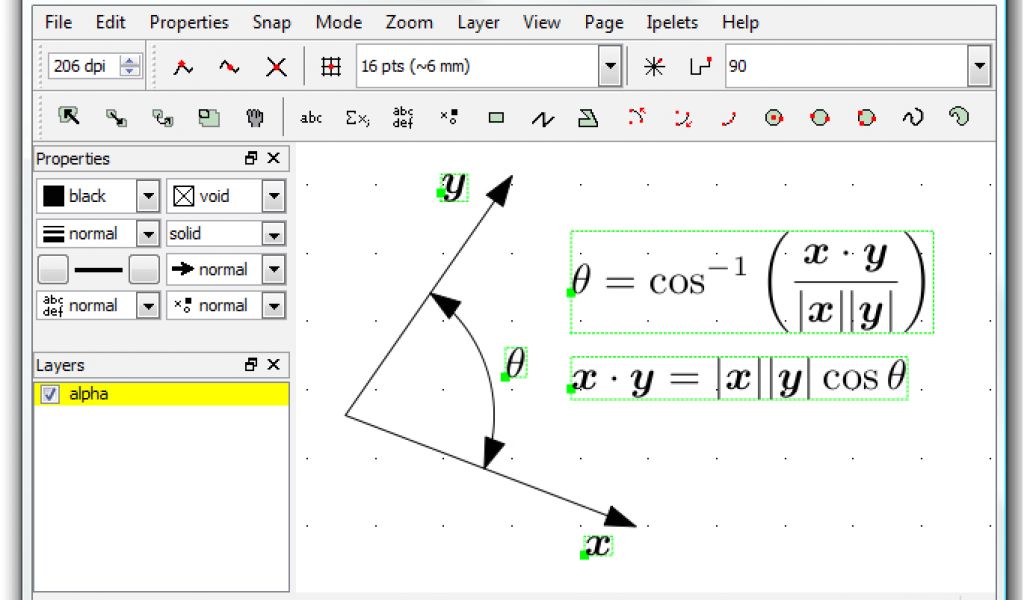Toggle snap to grid button
This screenshot has width=1024, height=600.
330,67
